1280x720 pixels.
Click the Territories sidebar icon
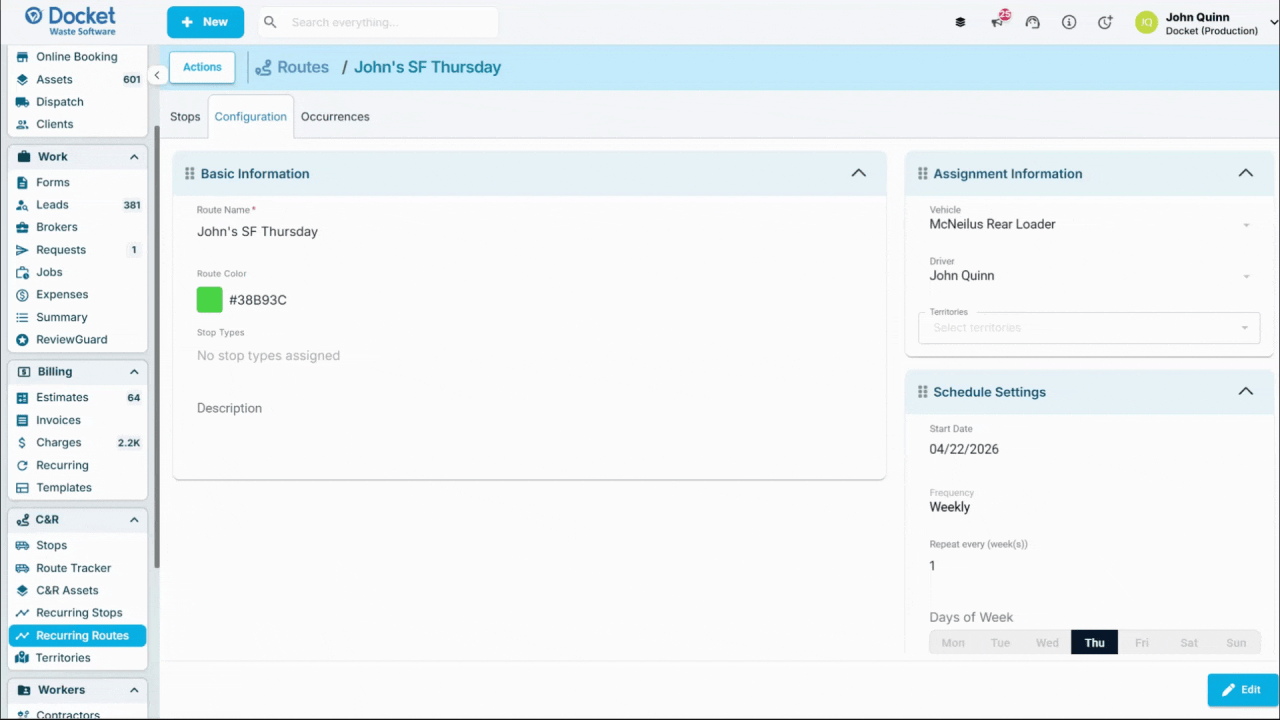coord(22,658)
